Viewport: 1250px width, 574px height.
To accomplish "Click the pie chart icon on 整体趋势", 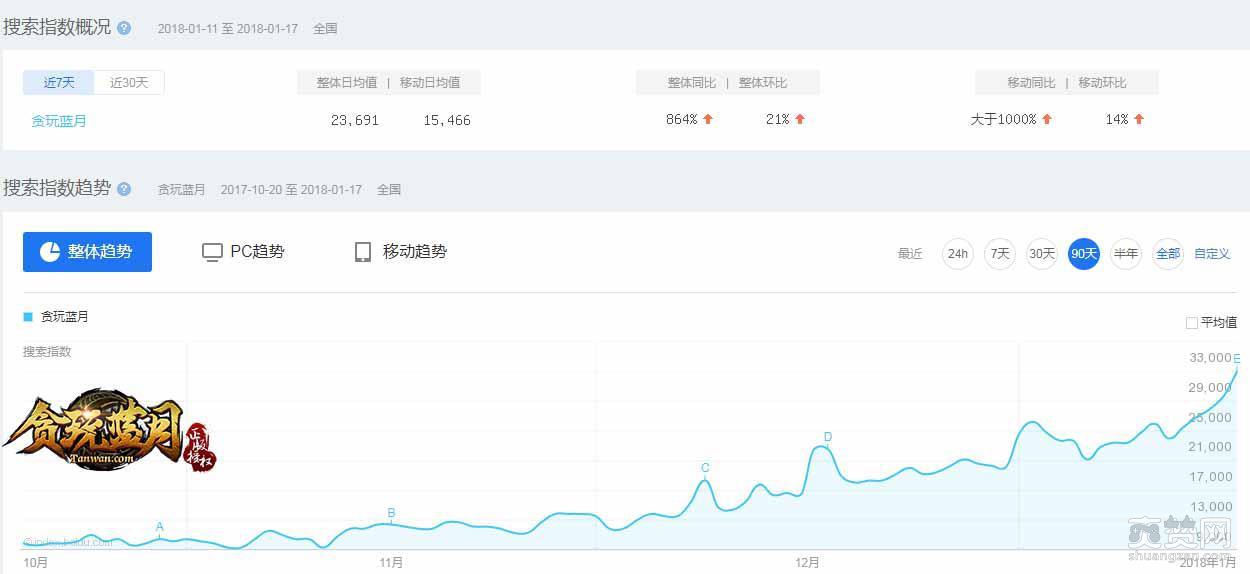I will [50, 252].
